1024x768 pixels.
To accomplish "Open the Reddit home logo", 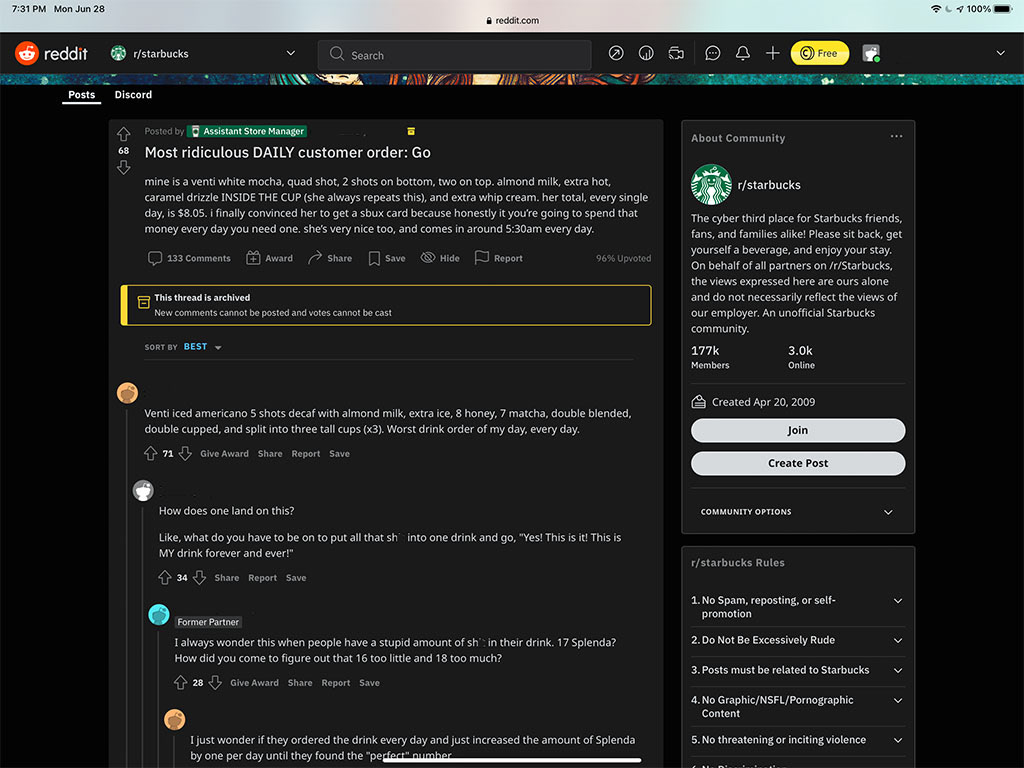I will [52, 54].
